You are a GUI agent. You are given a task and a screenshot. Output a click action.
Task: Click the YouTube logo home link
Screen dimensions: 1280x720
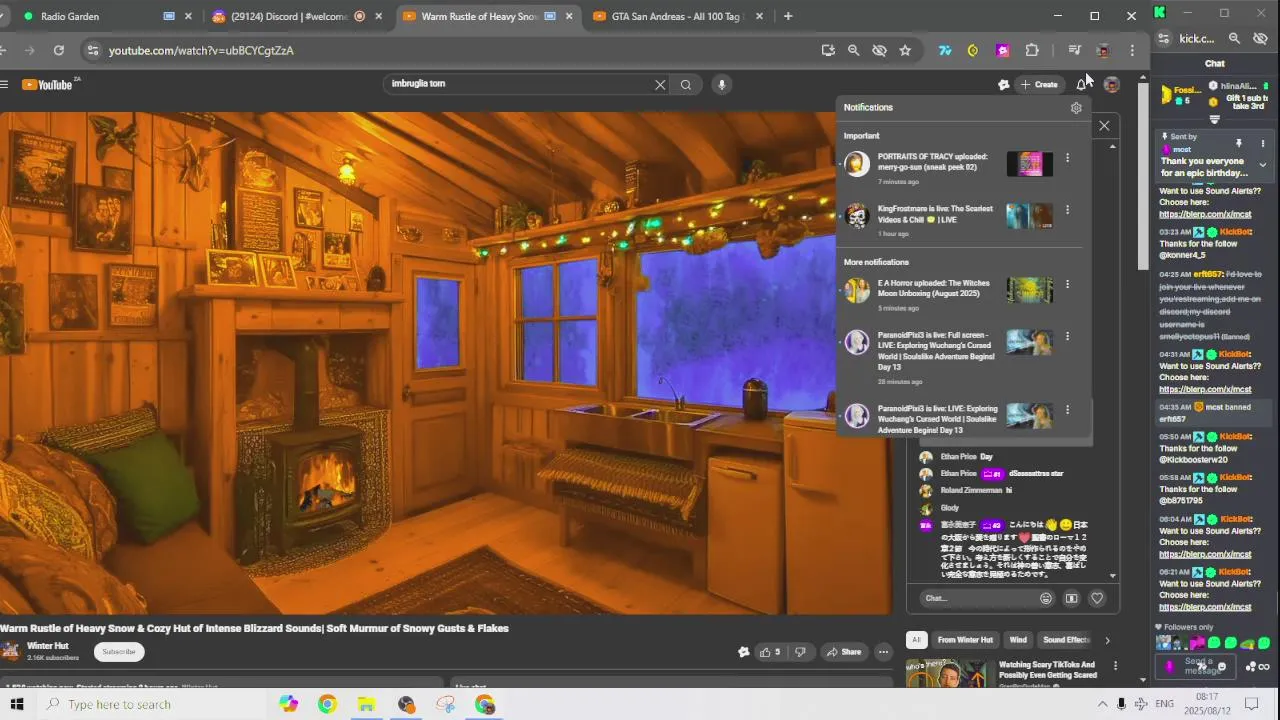[x=50, y=85]
